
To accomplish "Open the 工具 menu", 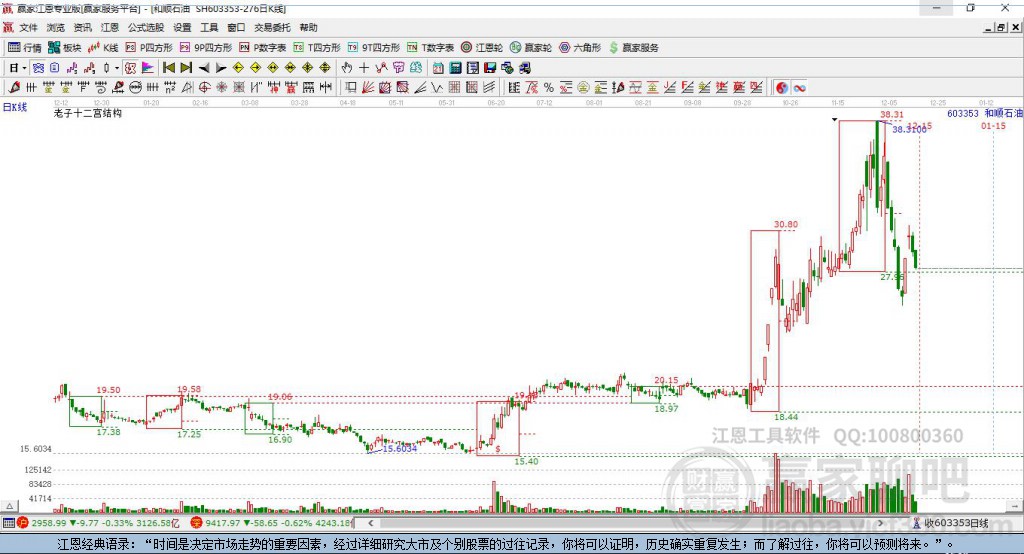I will tap(209, 27).
